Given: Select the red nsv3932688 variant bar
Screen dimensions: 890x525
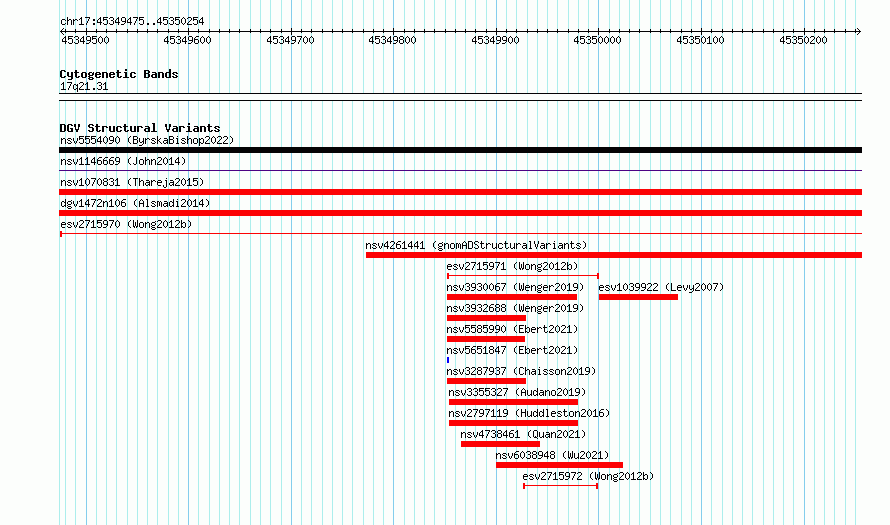Looking at the screenshot, I should (486, 318).
